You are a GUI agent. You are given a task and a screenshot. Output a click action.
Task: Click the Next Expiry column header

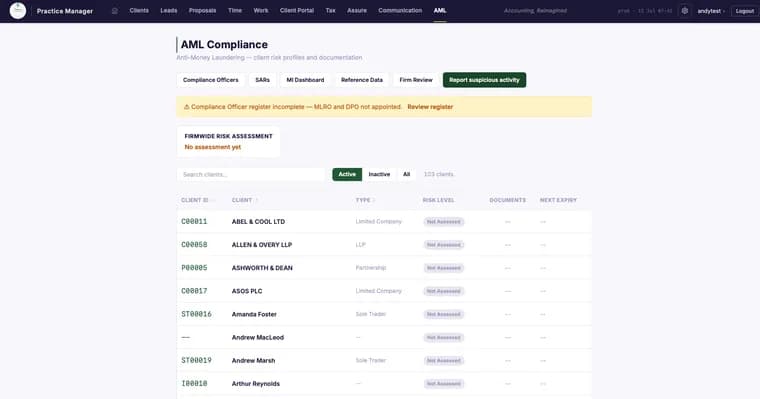pyautogui.click(x=558, y=200)
